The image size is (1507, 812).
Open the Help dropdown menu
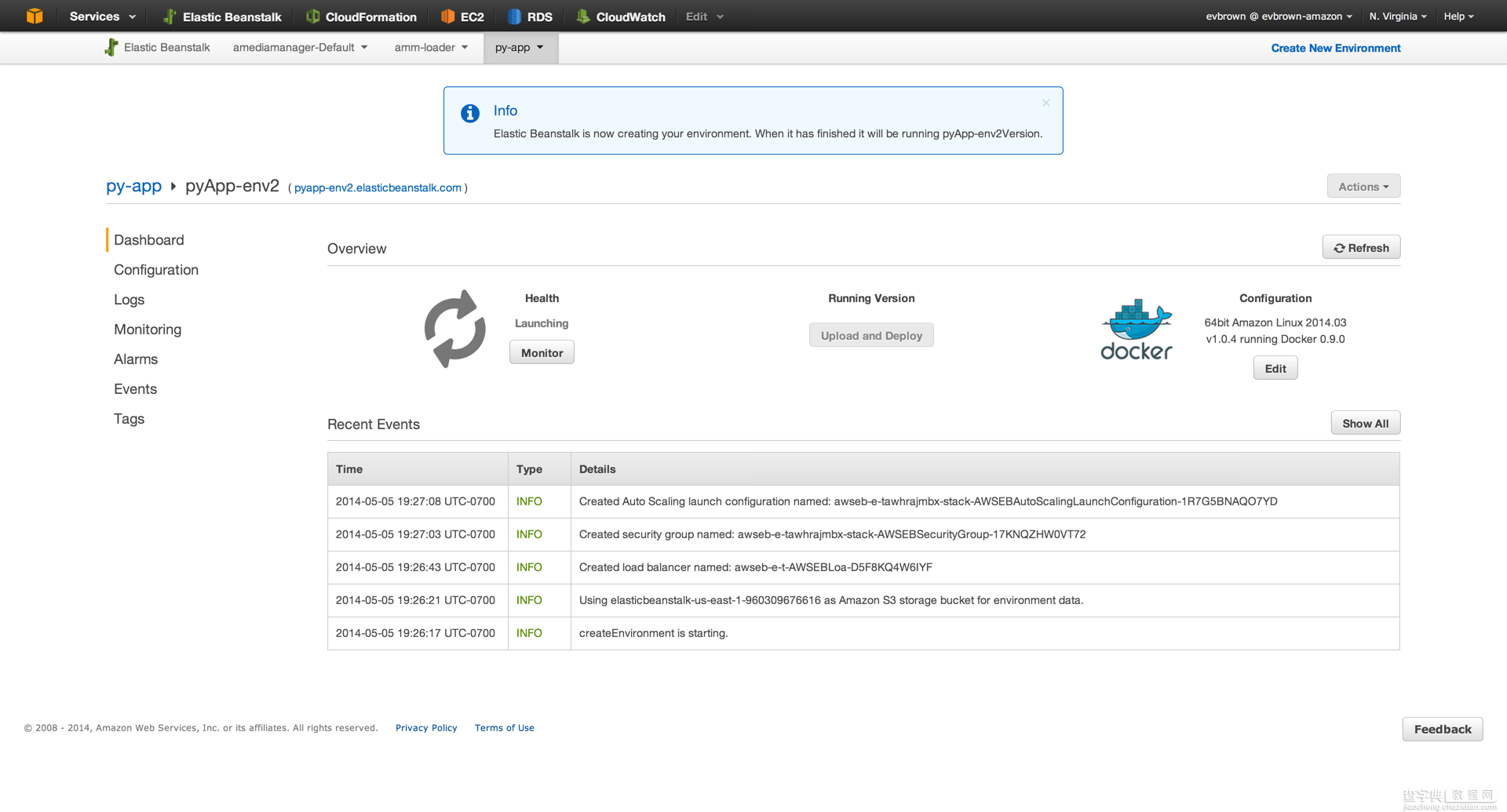click(1458, 16)
